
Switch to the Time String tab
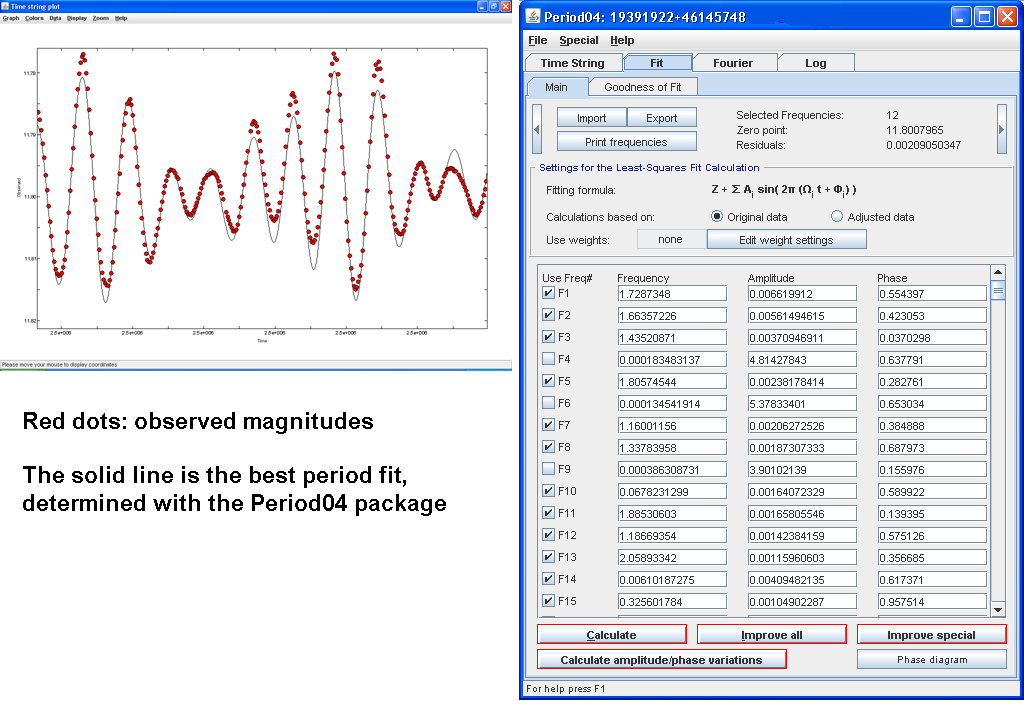[x=572, y=63]
